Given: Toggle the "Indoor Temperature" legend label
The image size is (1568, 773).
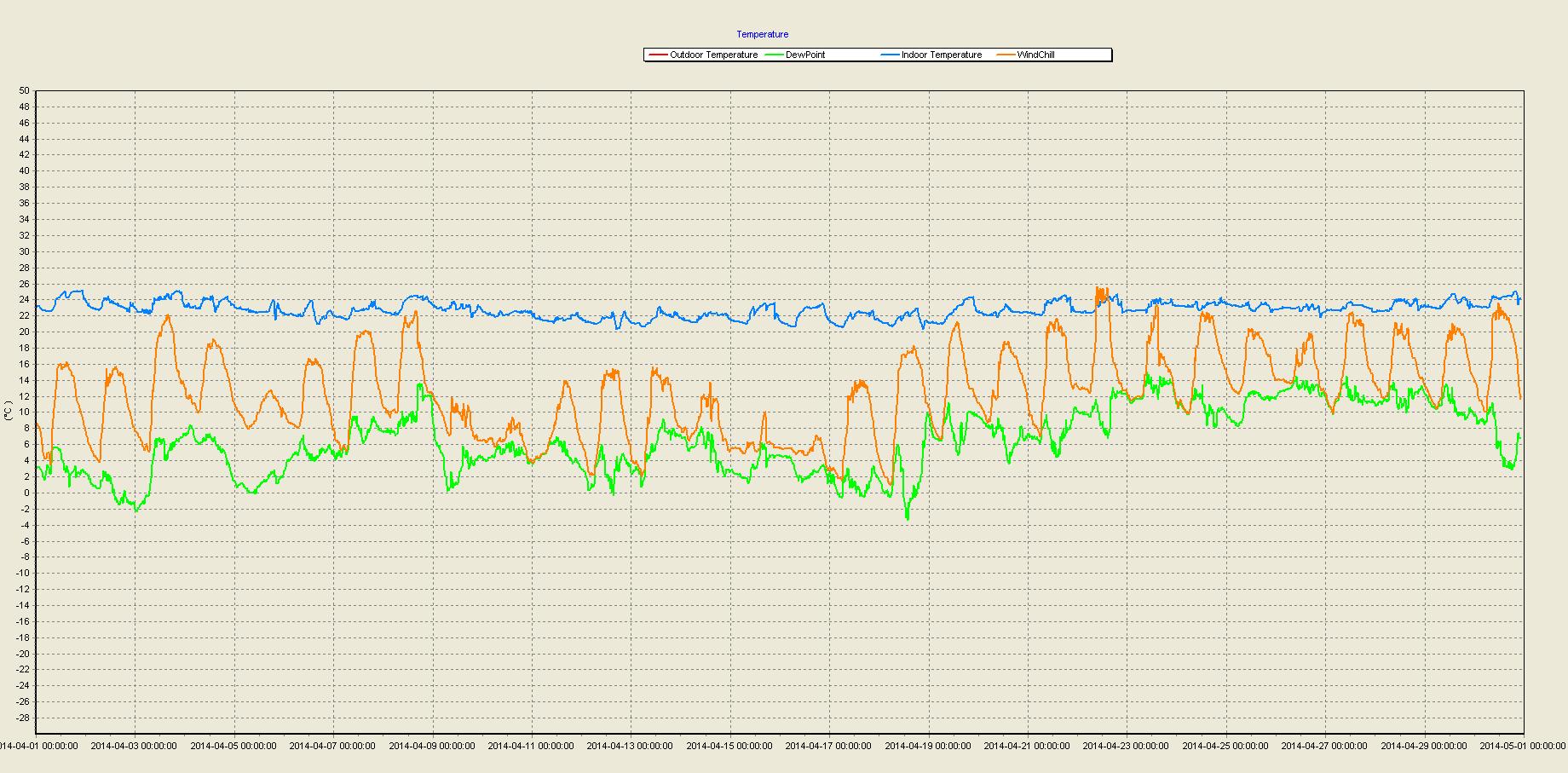Looking at the screenshot, I should pos(942,55).
